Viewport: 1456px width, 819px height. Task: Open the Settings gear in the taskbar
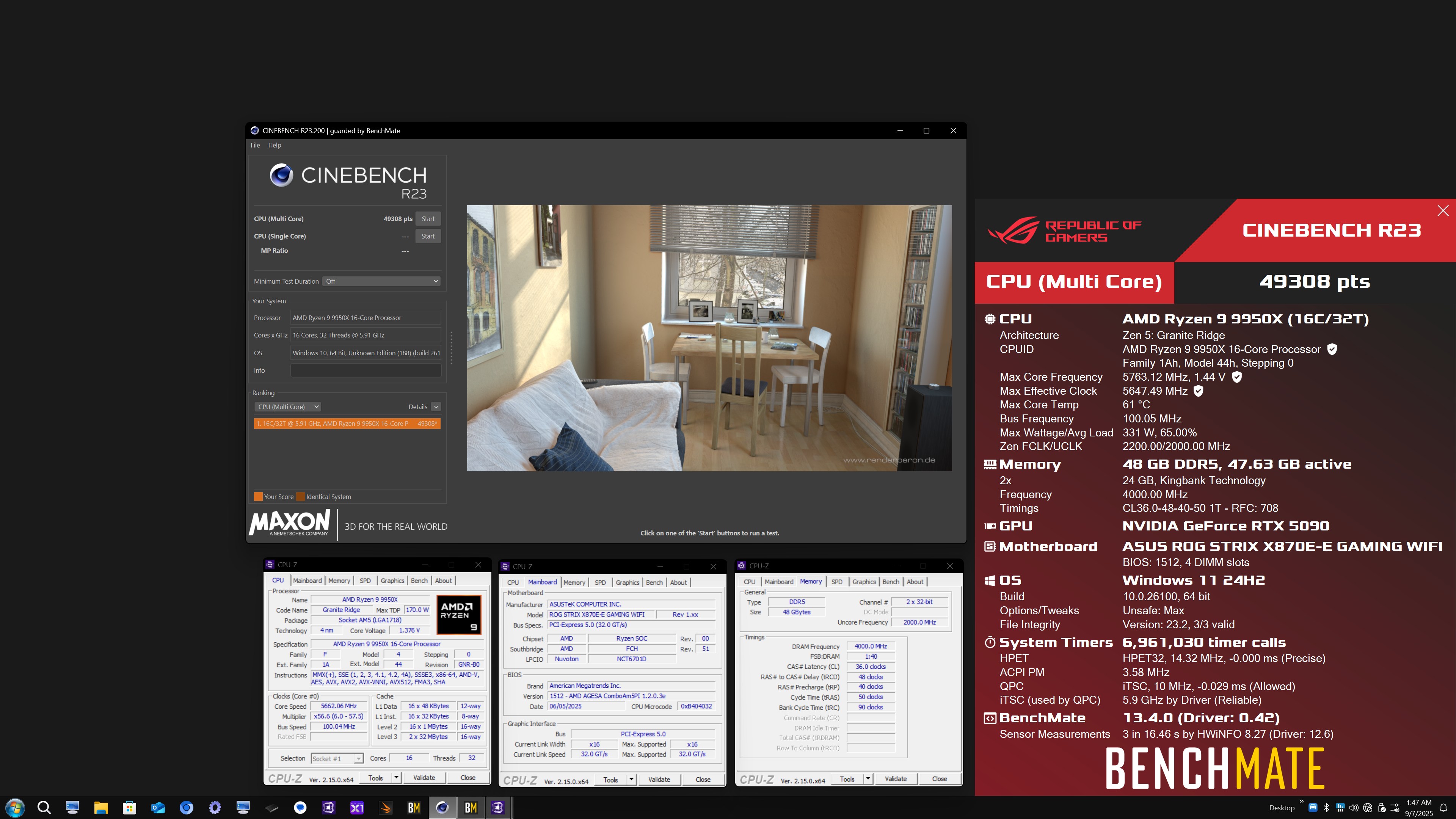pyautogui.click(x=215, y=808)
